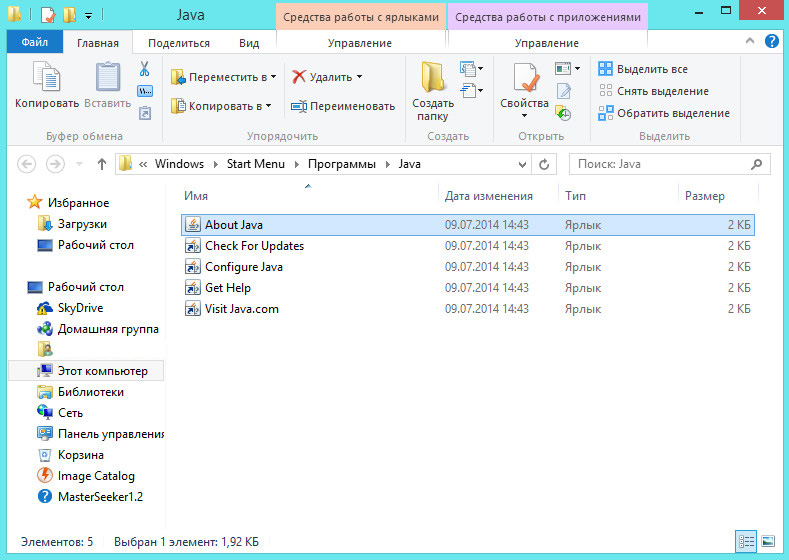Refresh the current folder view
Image resolution: width=789 pixels, height=560 pixels.
tap(544, 164)
